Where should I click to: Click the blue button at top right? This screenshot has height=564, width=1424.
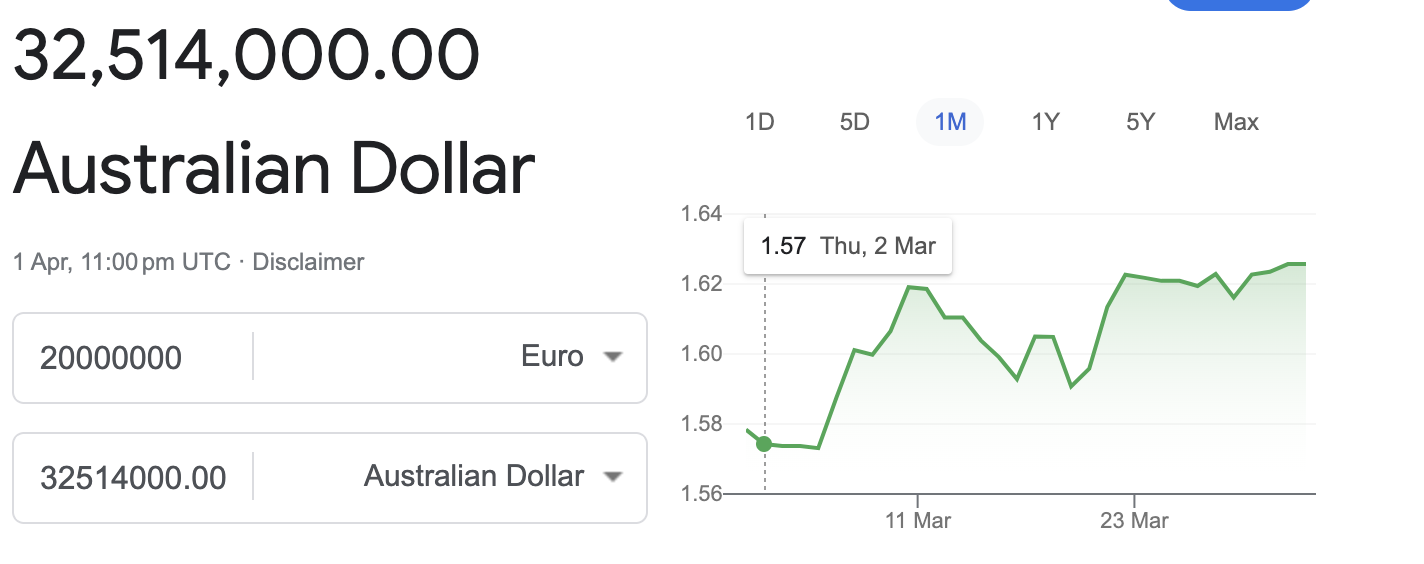1239,4
